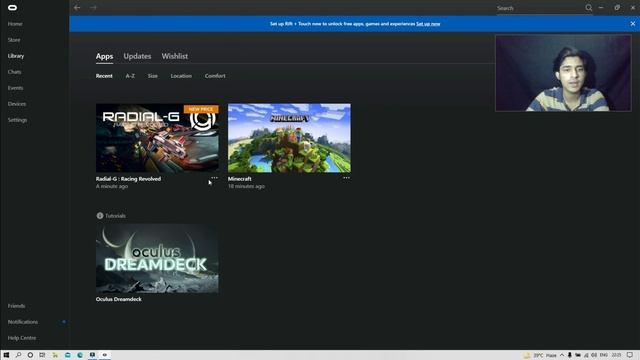
Task: Click the Minecraft title text
Action: click(x=240, y=179)
